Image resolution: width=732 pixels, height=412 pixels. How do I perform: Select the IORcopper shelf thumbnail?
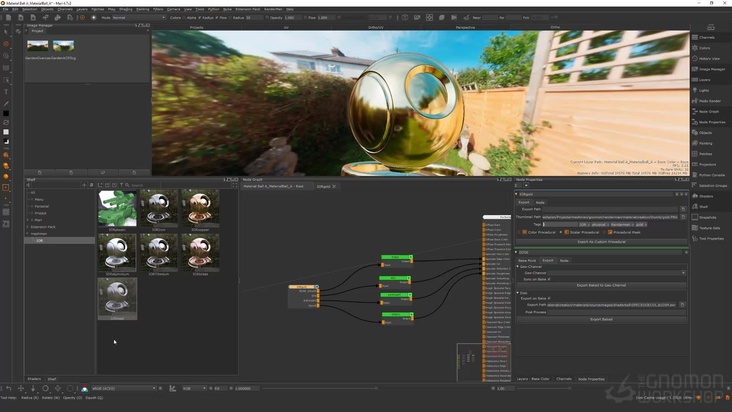[x=200, y=209]
